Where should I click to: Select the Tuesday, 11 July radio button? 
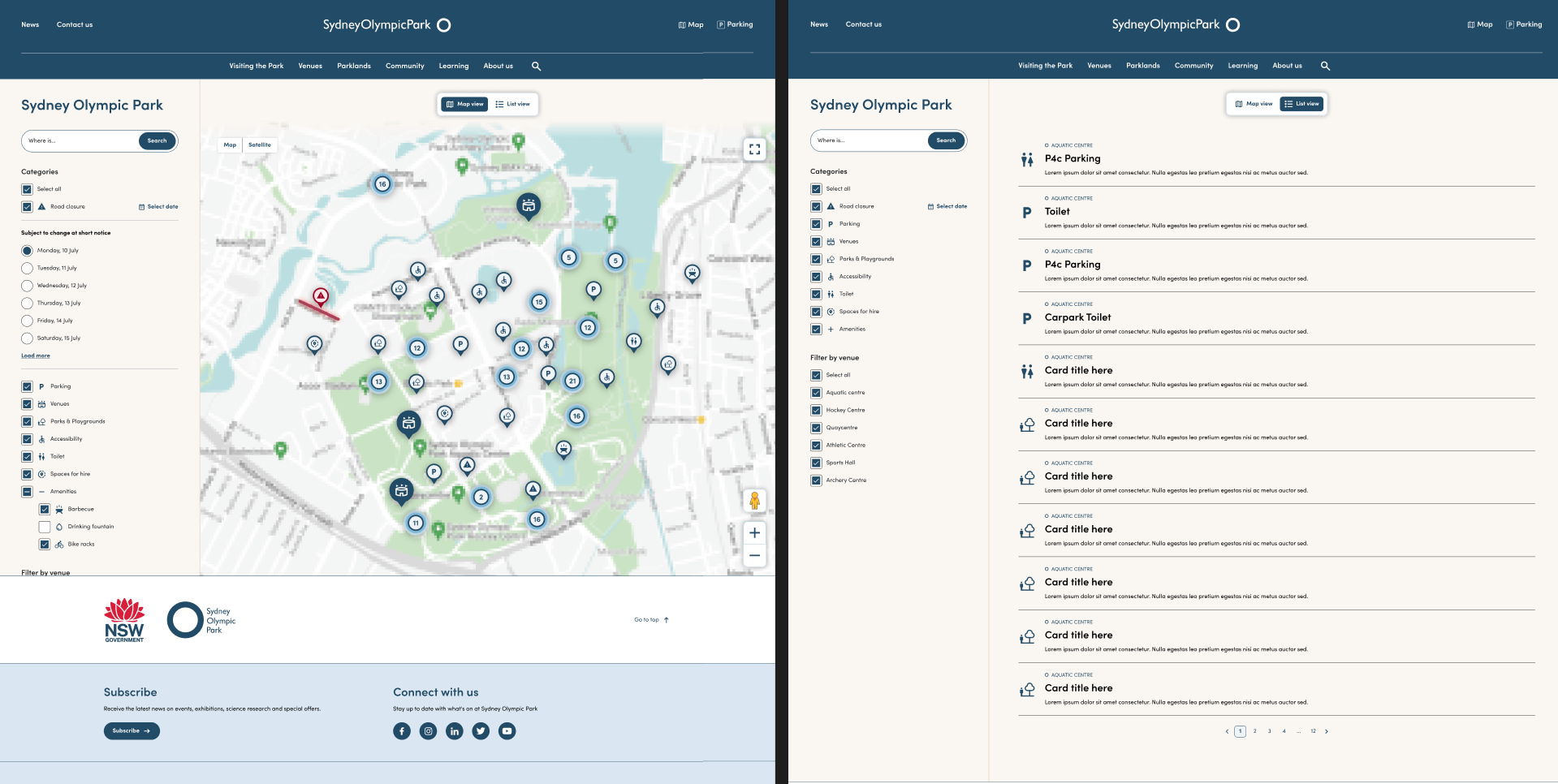pyautogui.click(x=27, y=268)
